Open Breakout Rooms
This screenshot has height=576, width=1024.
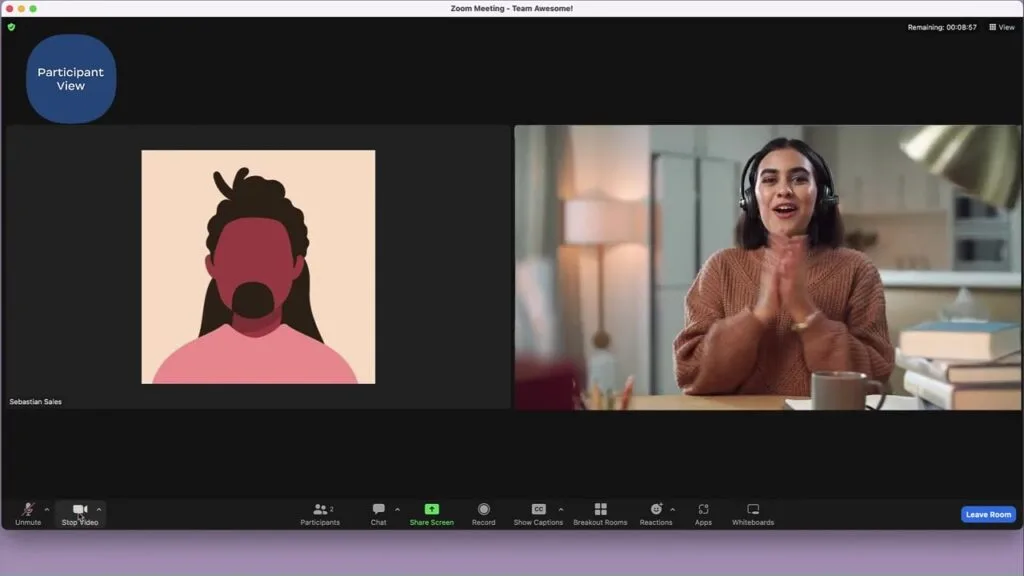(600, 510)
